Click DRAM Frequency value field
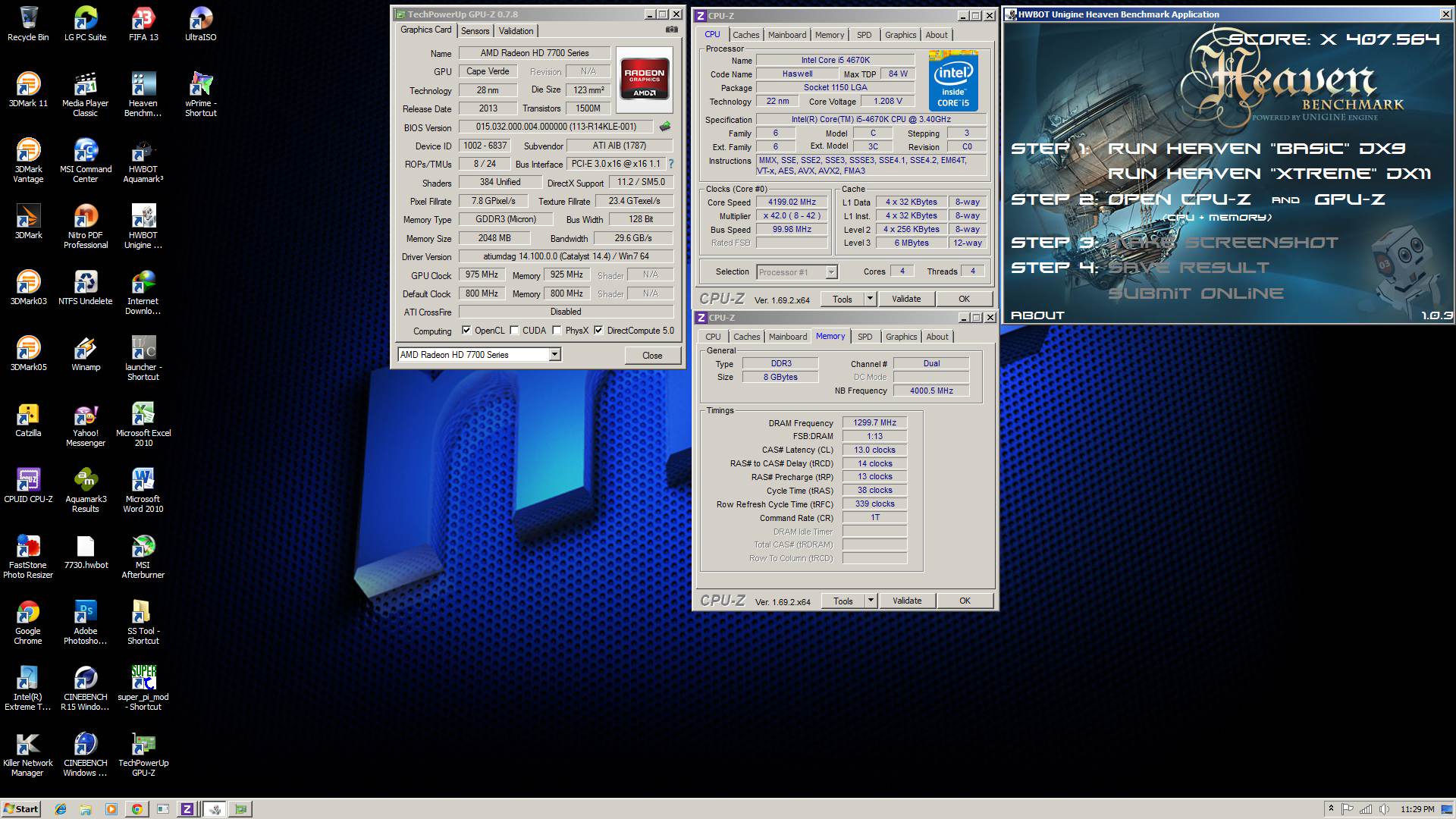Screen dimensions: 1456x819 click(874, 422)
